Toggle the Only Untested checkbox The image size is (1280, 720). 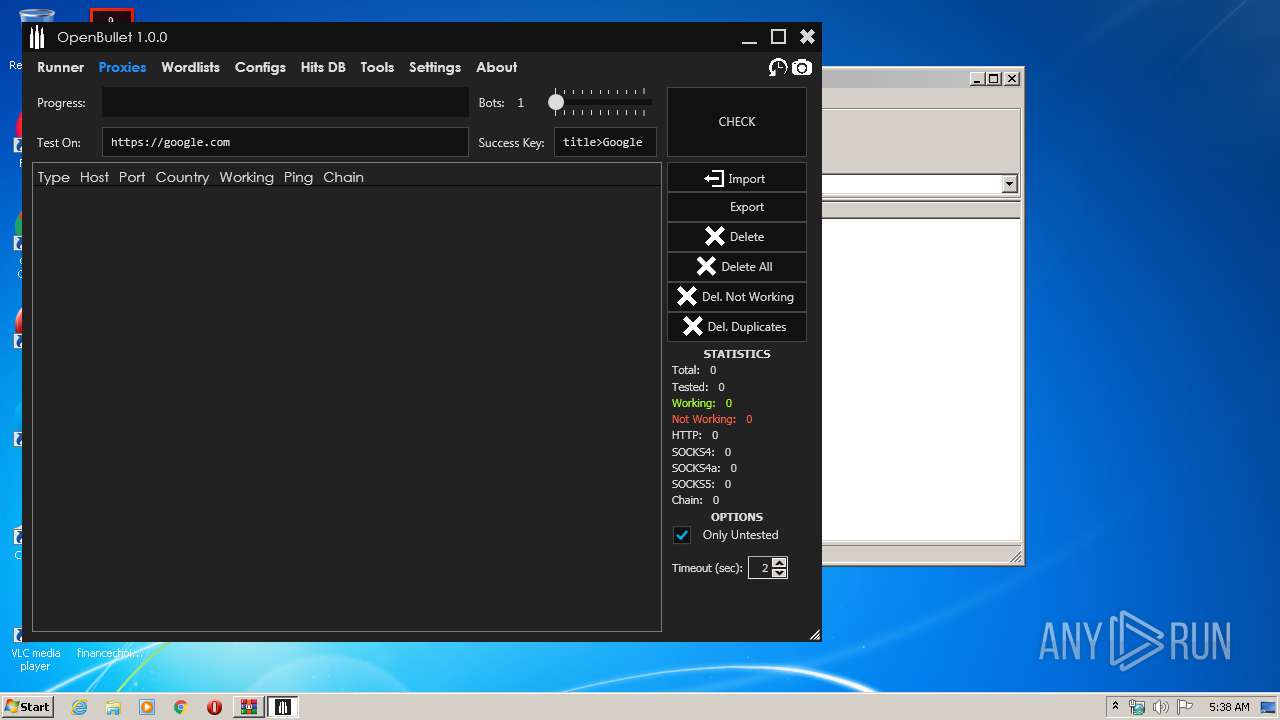point(682,535)
